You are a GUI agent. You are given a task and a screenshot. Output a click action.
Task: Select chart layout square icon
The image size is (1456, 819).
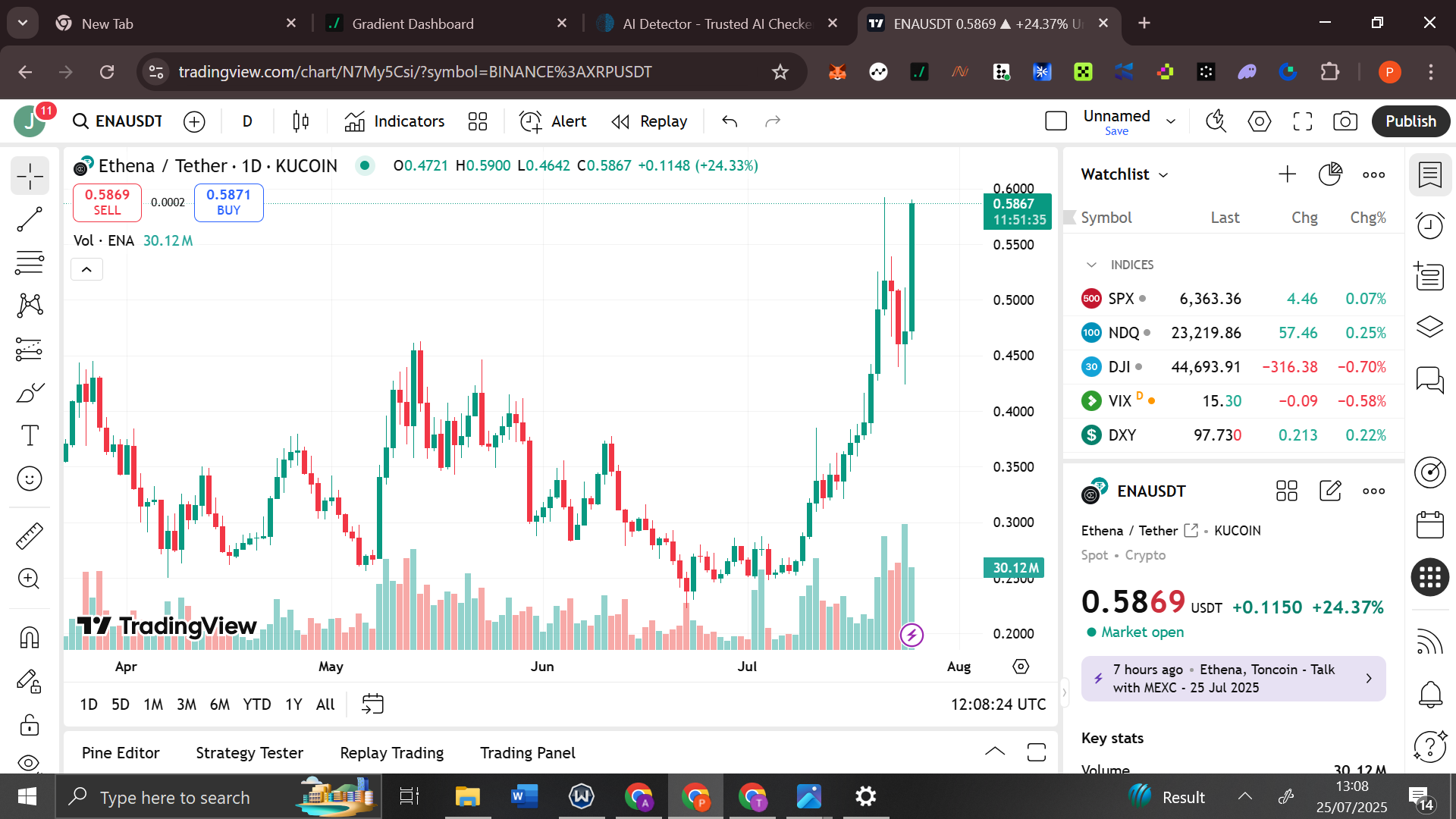point(1056,121)
